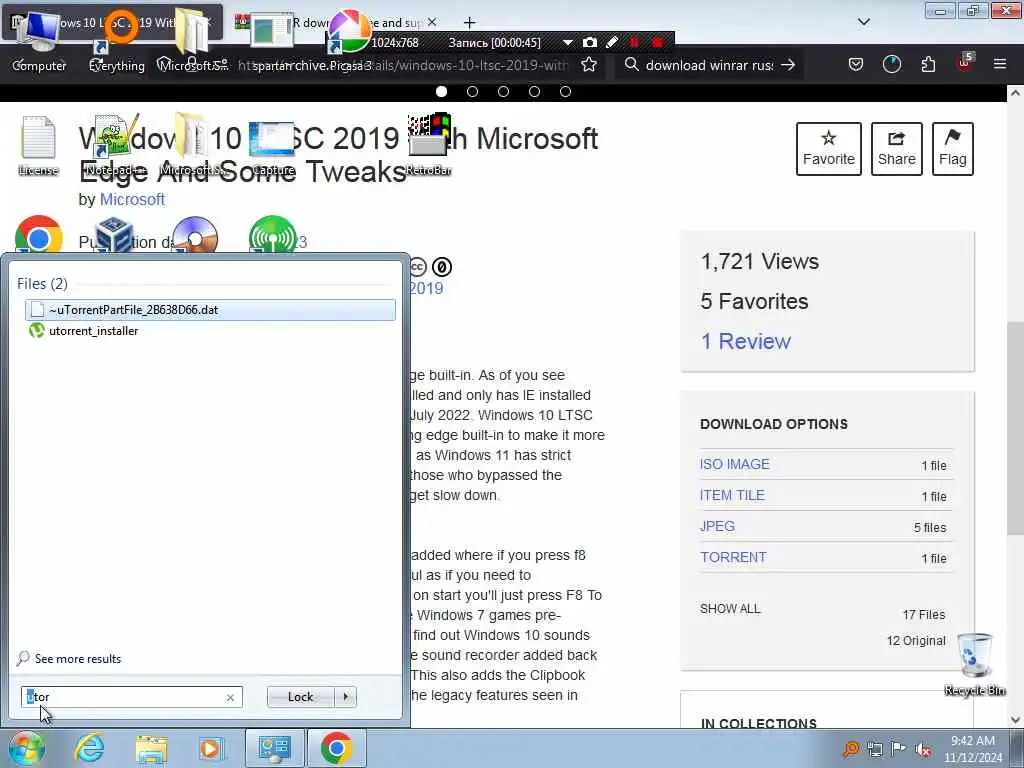
Task: Open the muted volume tray icon
Action: click(x=922, y=749)
